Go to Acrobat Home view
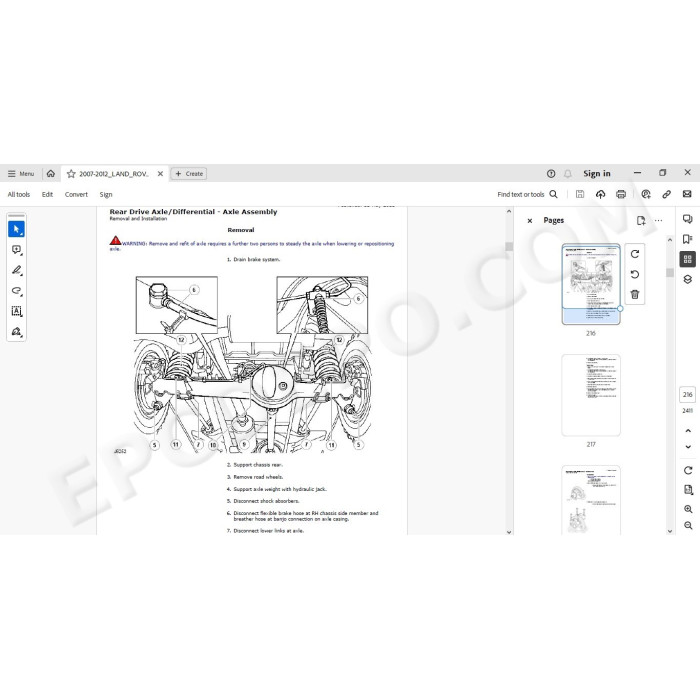 coord(51,174)
